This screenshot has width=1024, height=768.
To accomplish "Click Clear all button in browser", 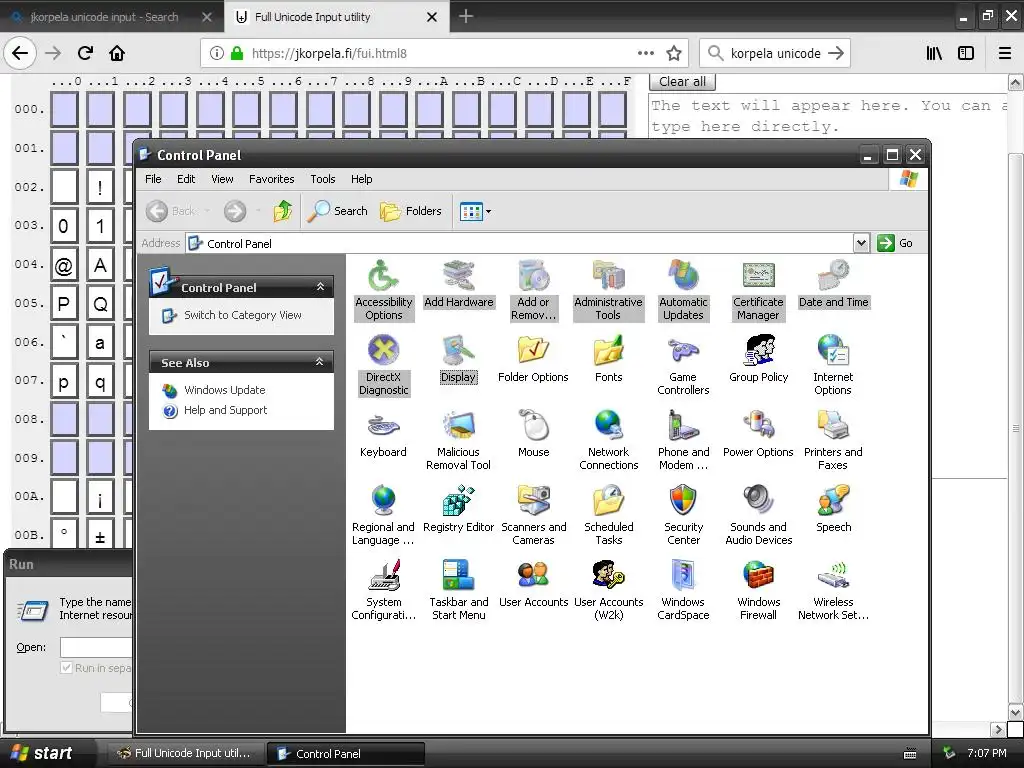I will click(682, 82).
